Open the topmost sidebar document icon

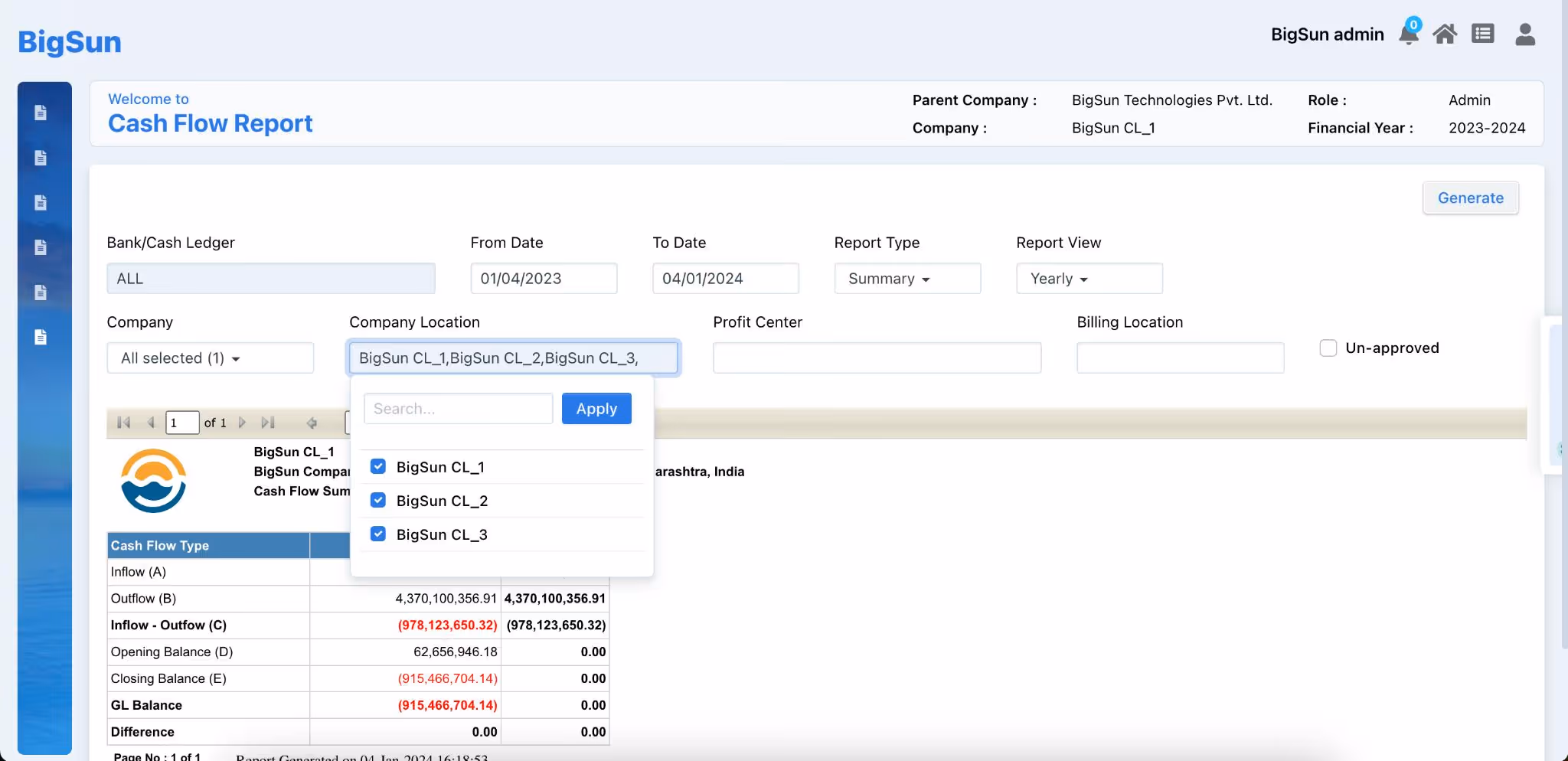click(x=41, y=113)
